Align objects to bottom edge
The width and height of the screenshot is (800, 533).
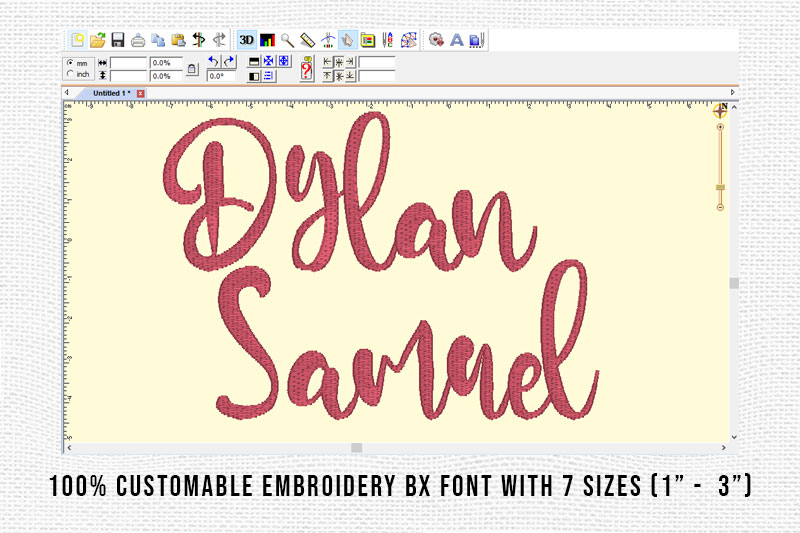350,76
